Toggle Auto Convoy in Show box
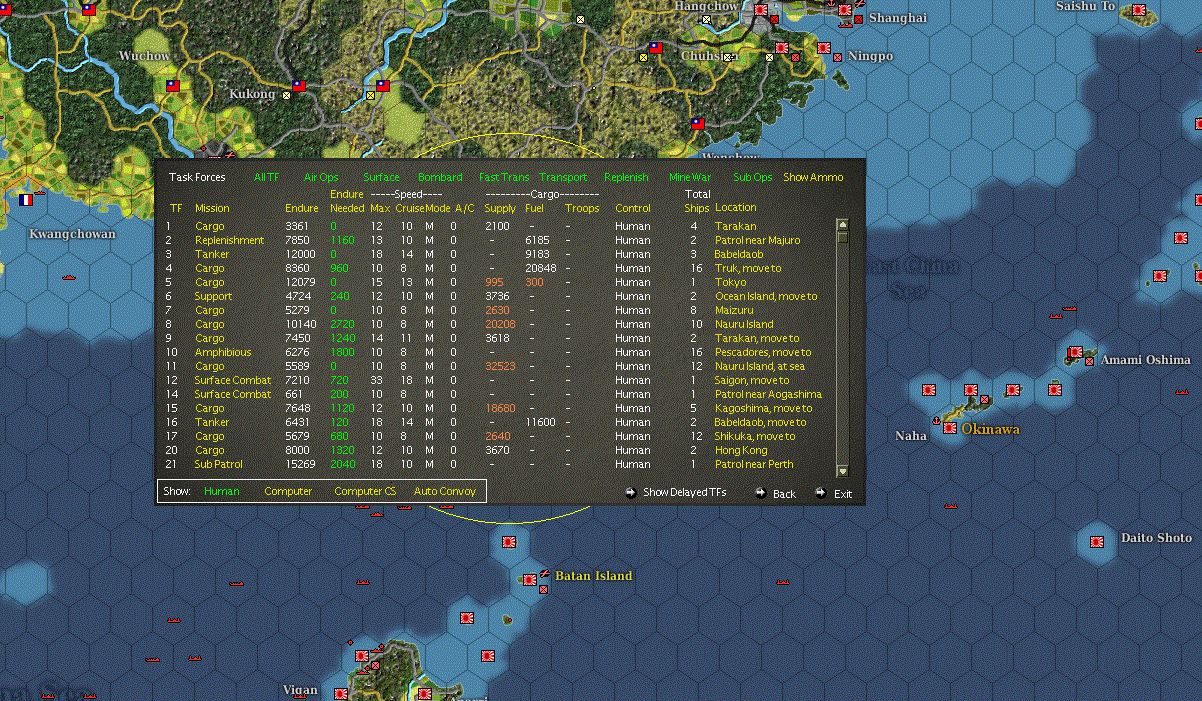This screenshot has width=1202, height=701. tap(445, 491)
